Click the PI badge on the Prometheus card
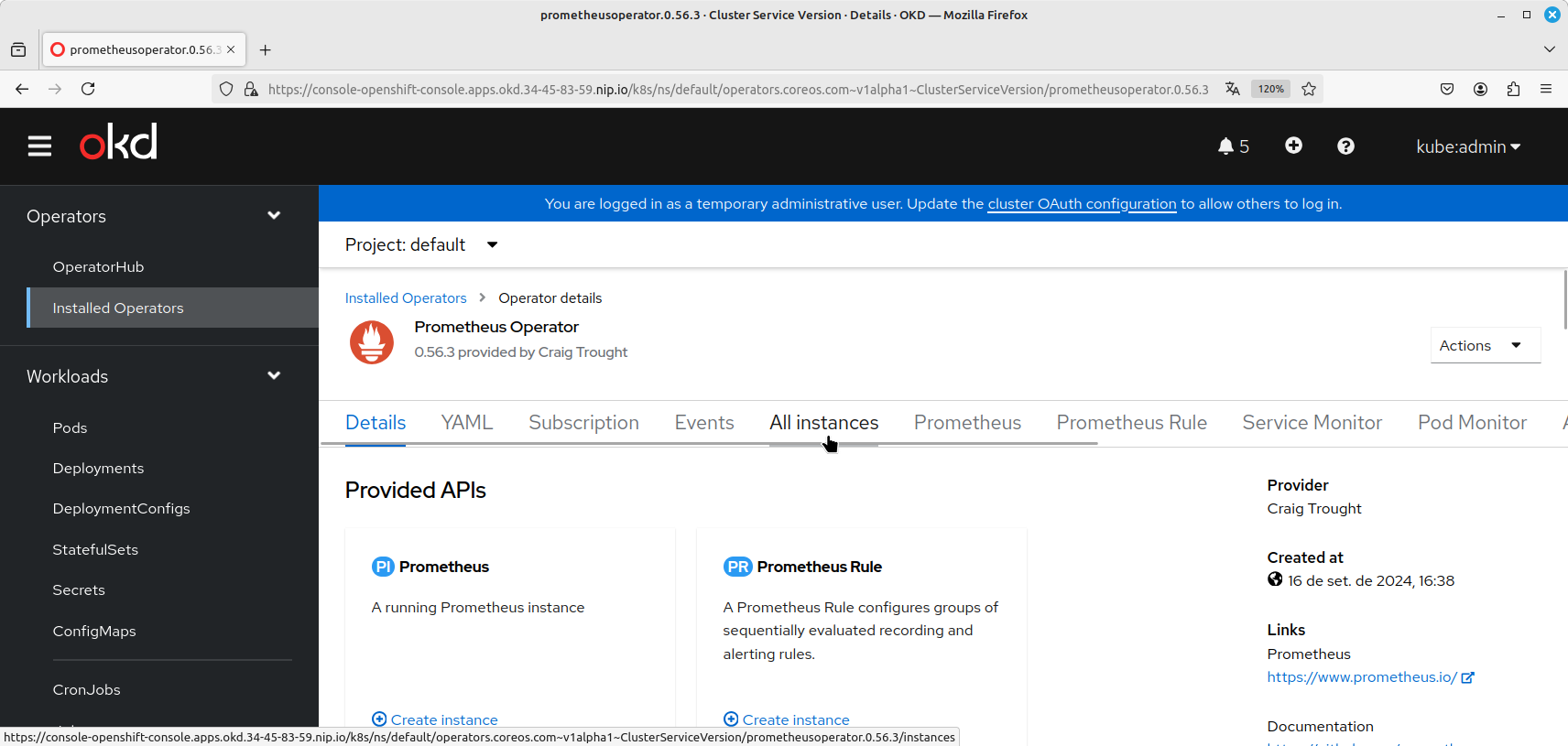Screen dimensions: 1568x746 [383, 567]
